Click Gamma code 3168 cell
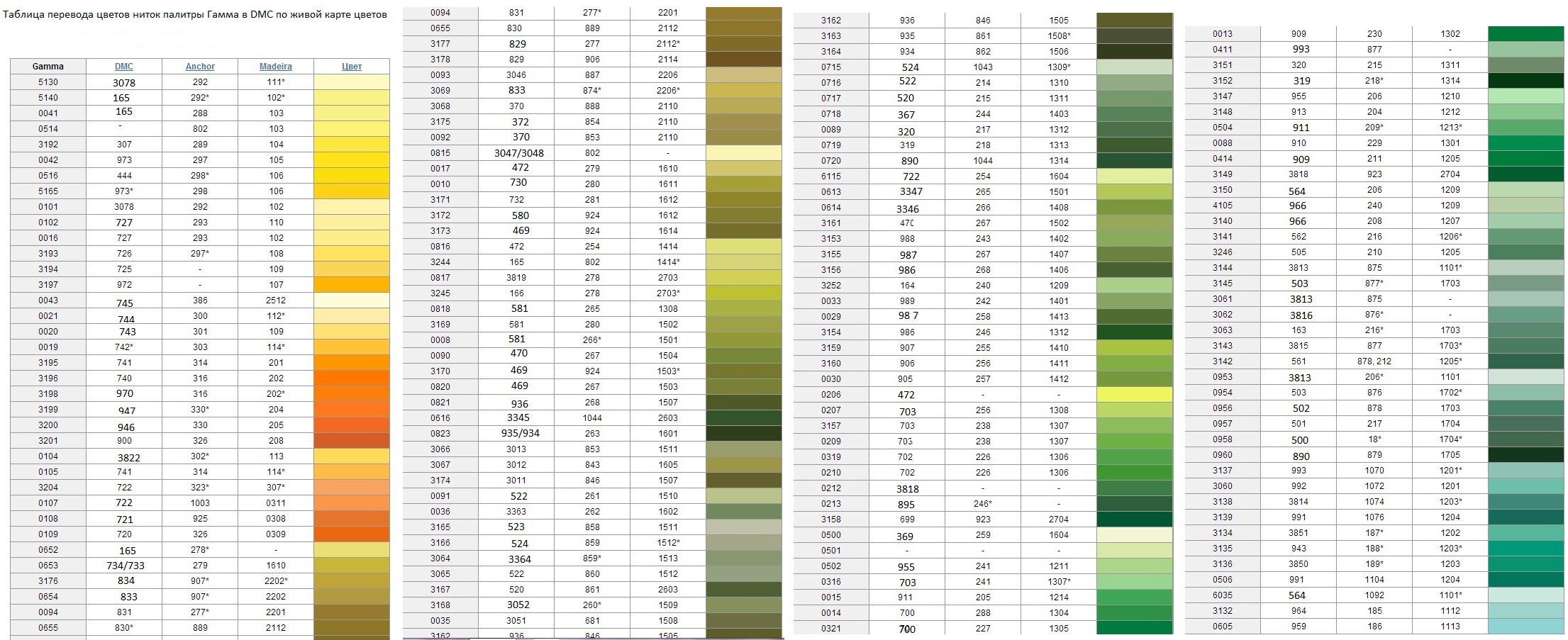1568x640 pixels. 440,605
